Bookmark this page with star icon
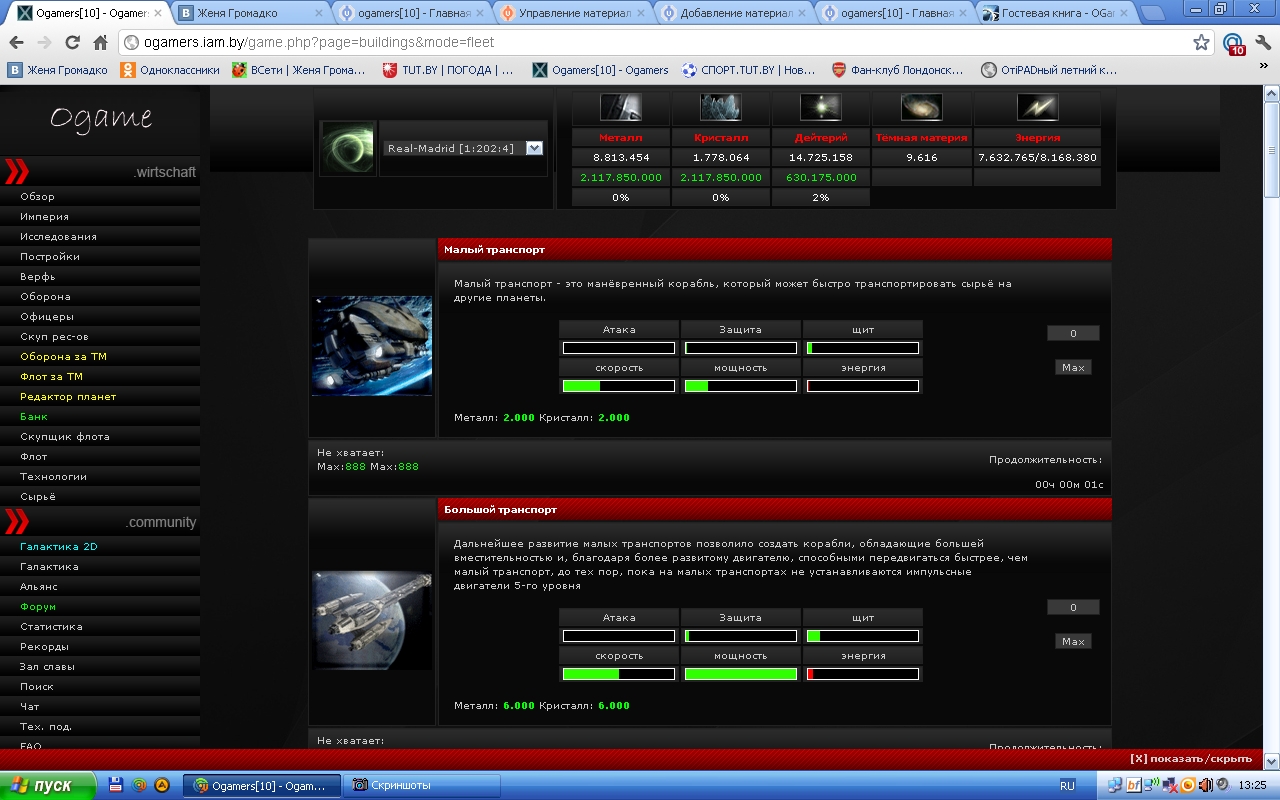Viewport: 1280px width, 800px height. pyautogui.click(x=1201, y=43)
